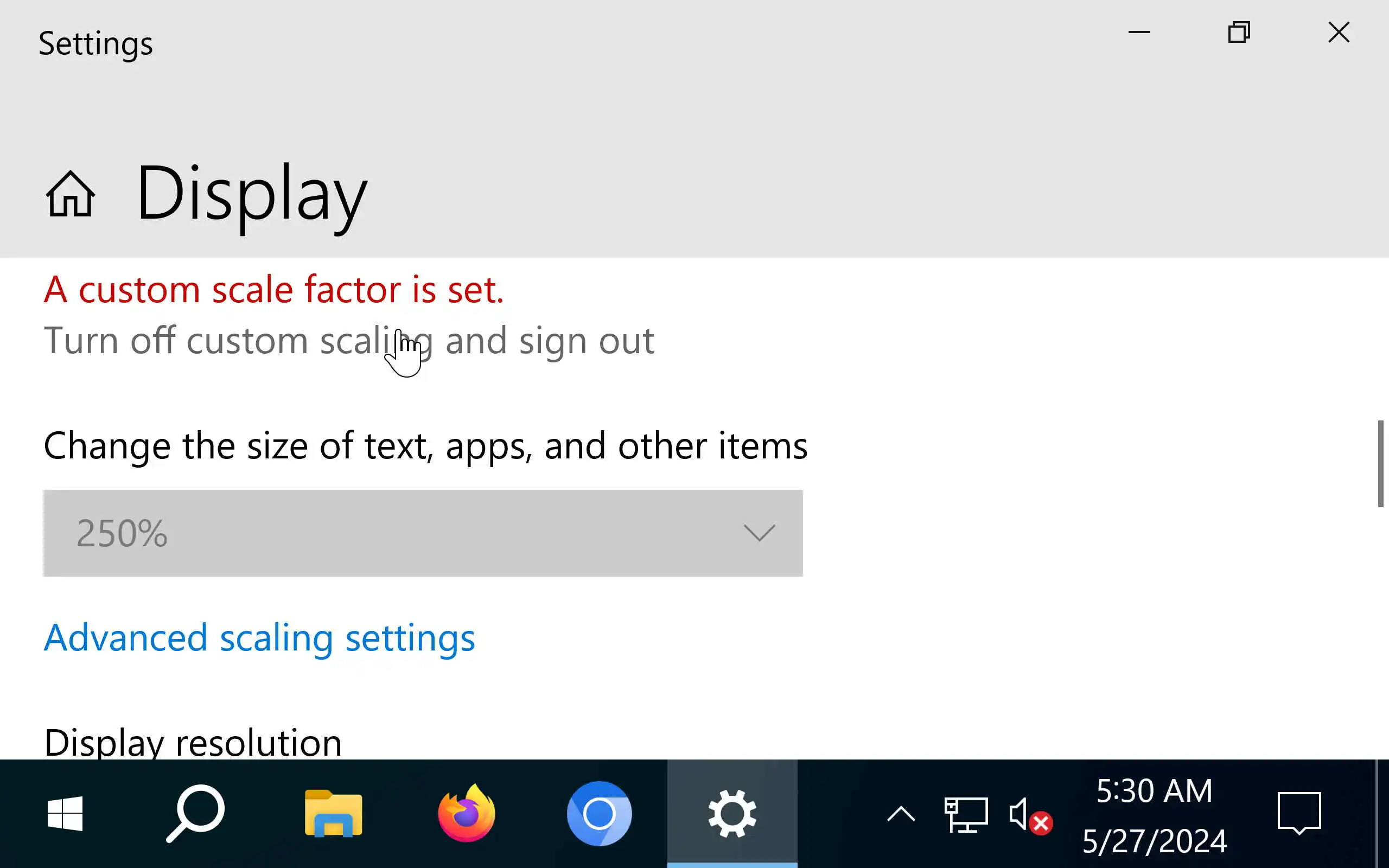Click Show desktop sliver at taskbar end
1389x868 pixels.
pyautogui.click(x=1383, y=813)
